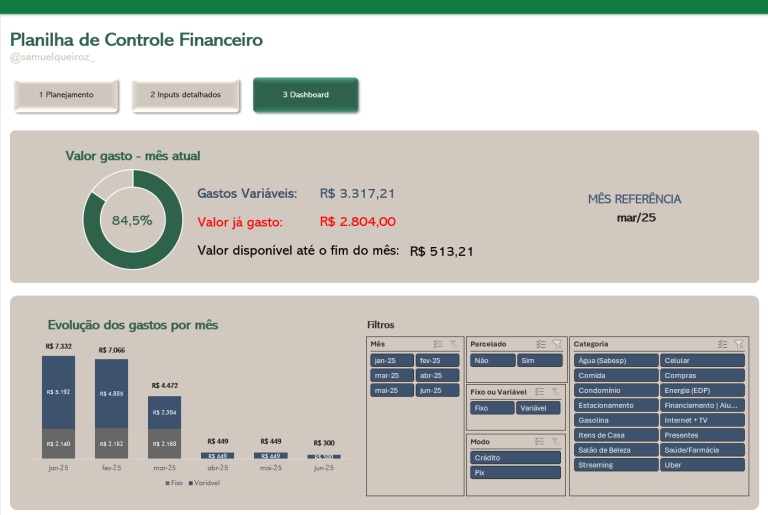The height and width of the screenshot is (515, 768).
Task: Toggle multi-select in Categoria slicer
Action: tap(722, 344)
